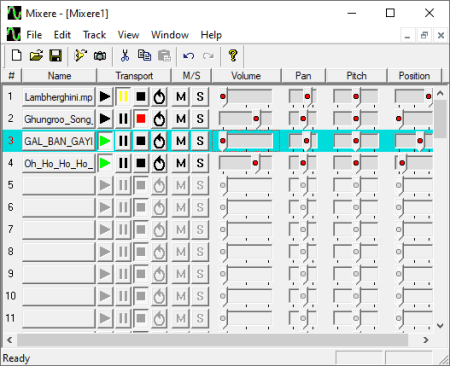
Task: Click the Pan column header
Action: [x=303, y=76]
